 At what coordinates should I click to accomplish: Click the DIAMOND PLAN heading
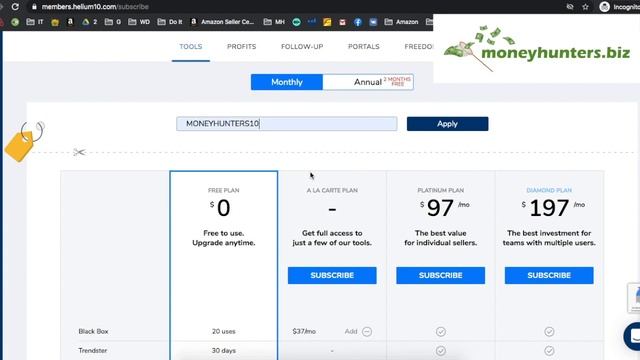[x=549, y=190]
